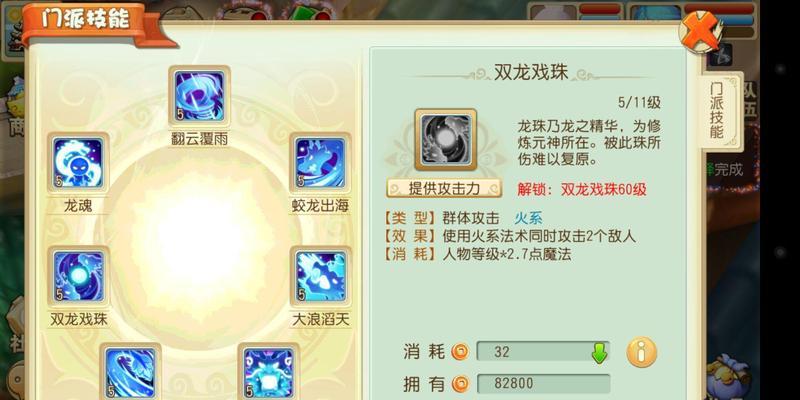Select the bottom-right glowing dragon skill icon

click(269, 371)
